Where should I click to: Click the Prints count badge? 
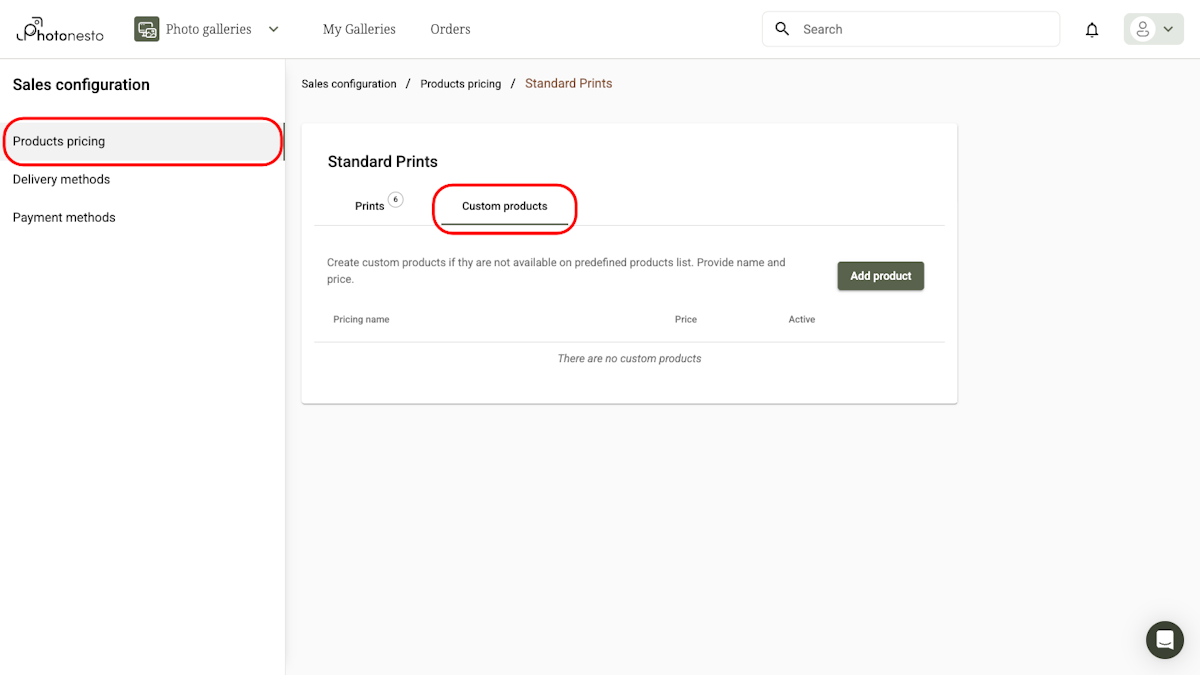(x=396, y=199)
